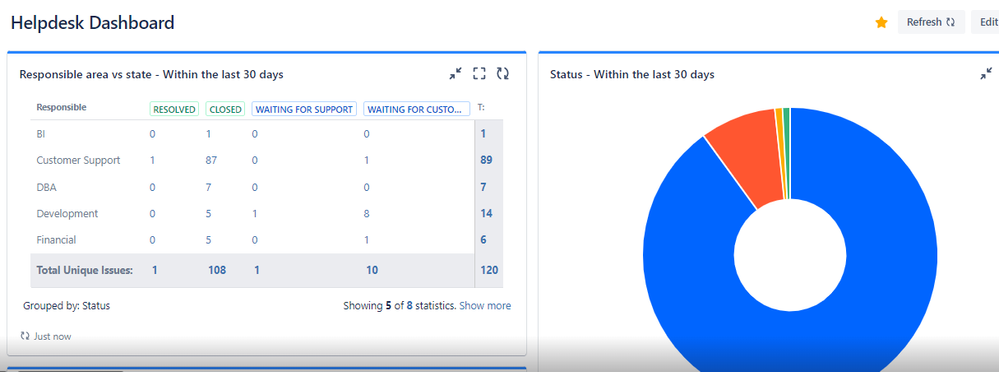Click Customer Support resolved count 1
The image size is (999, 372).
click(x=152, y=161)
